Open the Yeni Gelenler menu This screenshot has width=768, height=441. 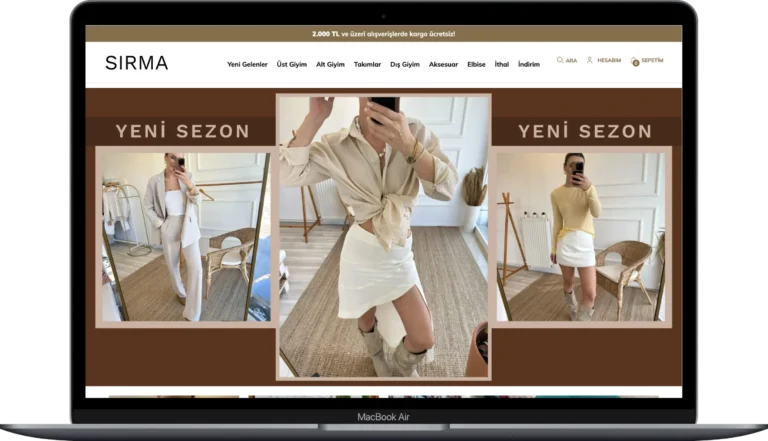point(247,64)
